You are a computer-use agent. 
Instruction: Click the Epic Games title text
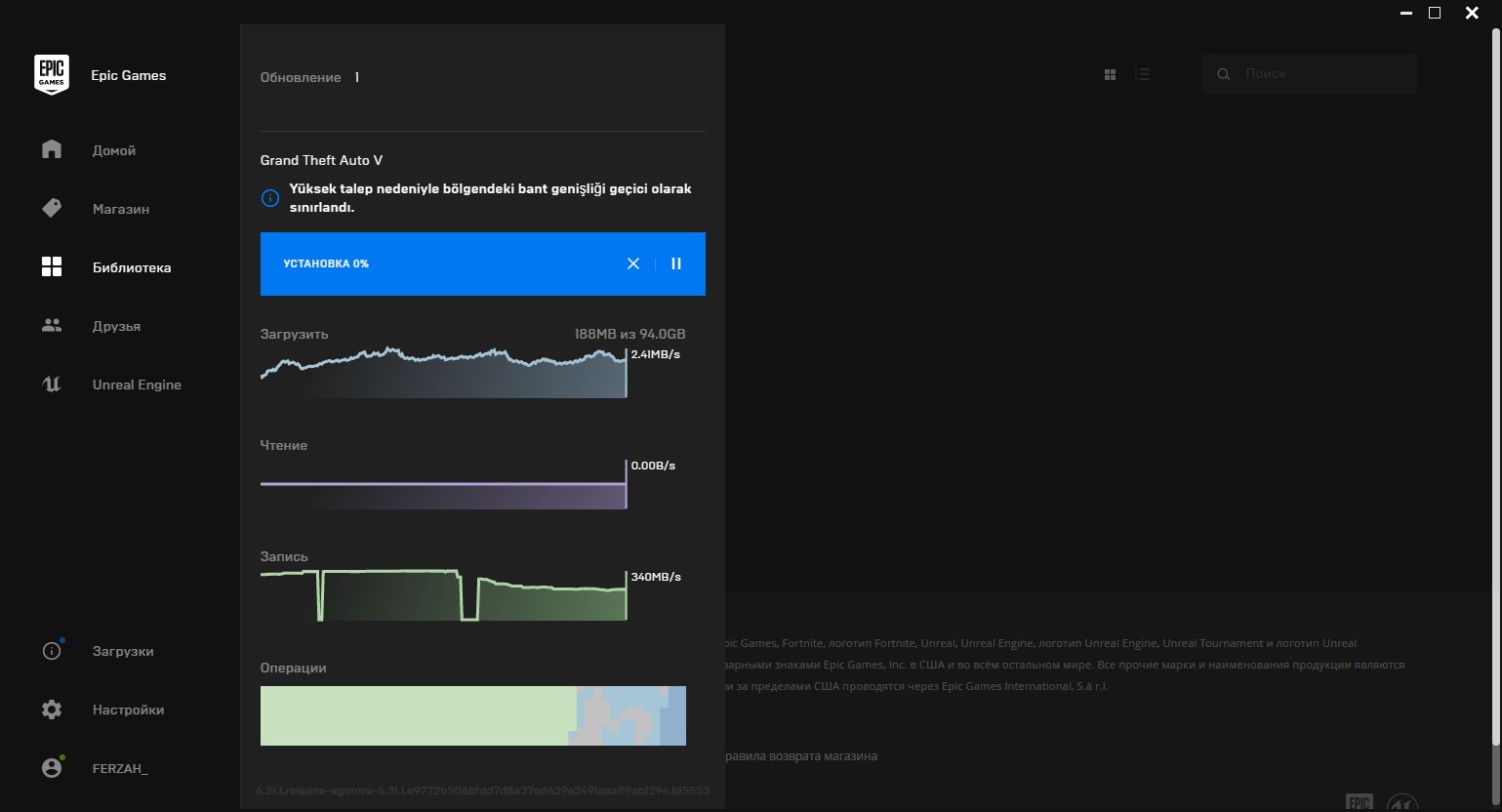click(128, 75)
